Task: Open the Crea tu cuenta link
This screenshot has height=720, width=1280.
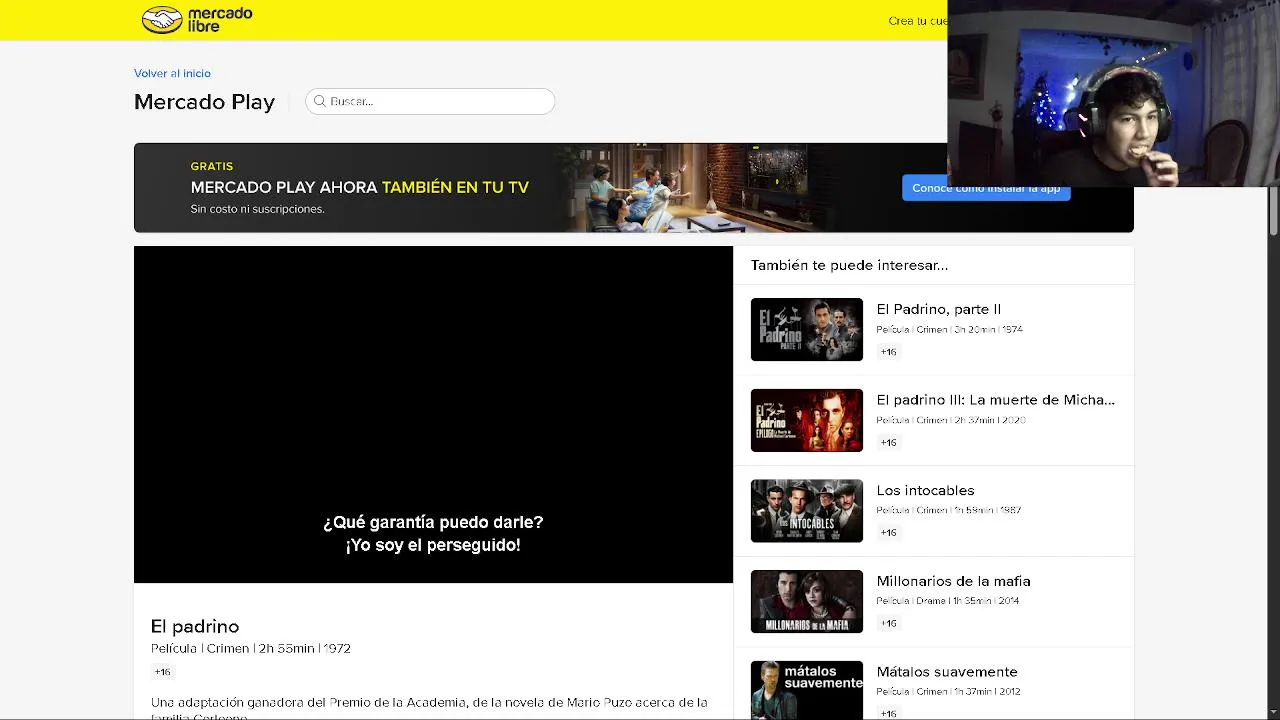Action: tap(917, 21)
